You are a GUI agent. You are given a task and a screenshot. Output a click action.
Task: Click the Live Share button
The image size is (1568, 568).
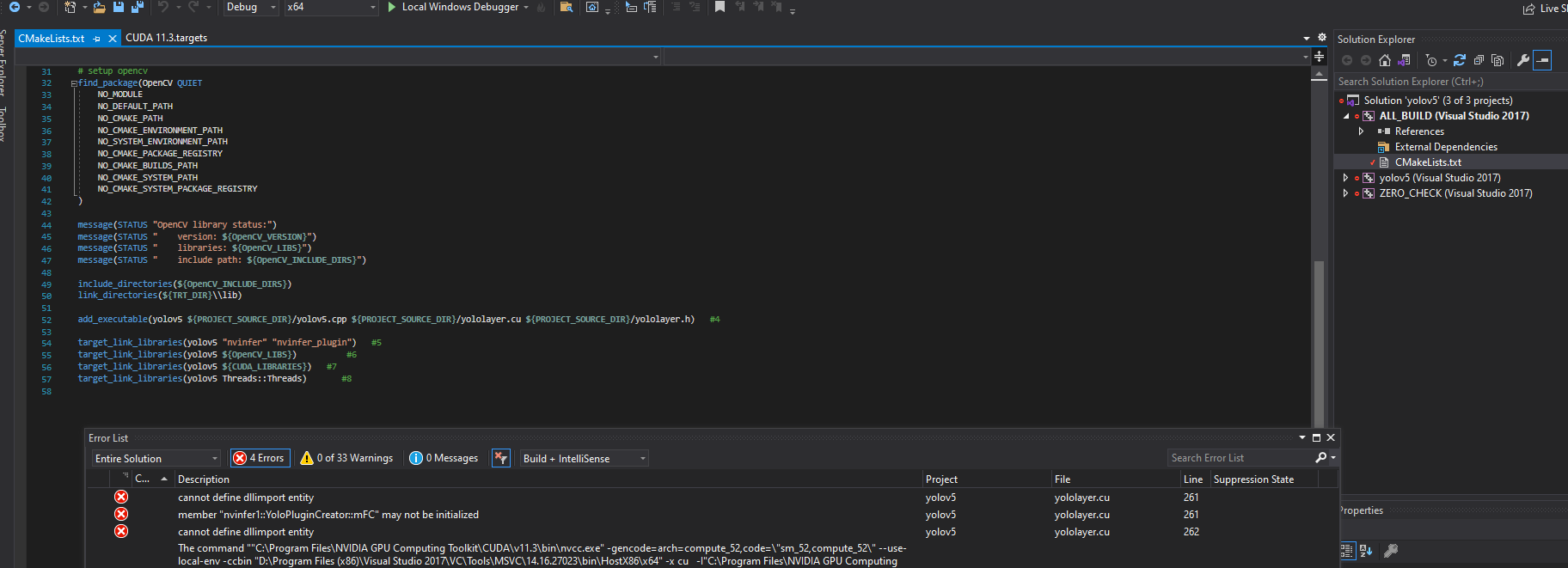(x=1546, y=9)
